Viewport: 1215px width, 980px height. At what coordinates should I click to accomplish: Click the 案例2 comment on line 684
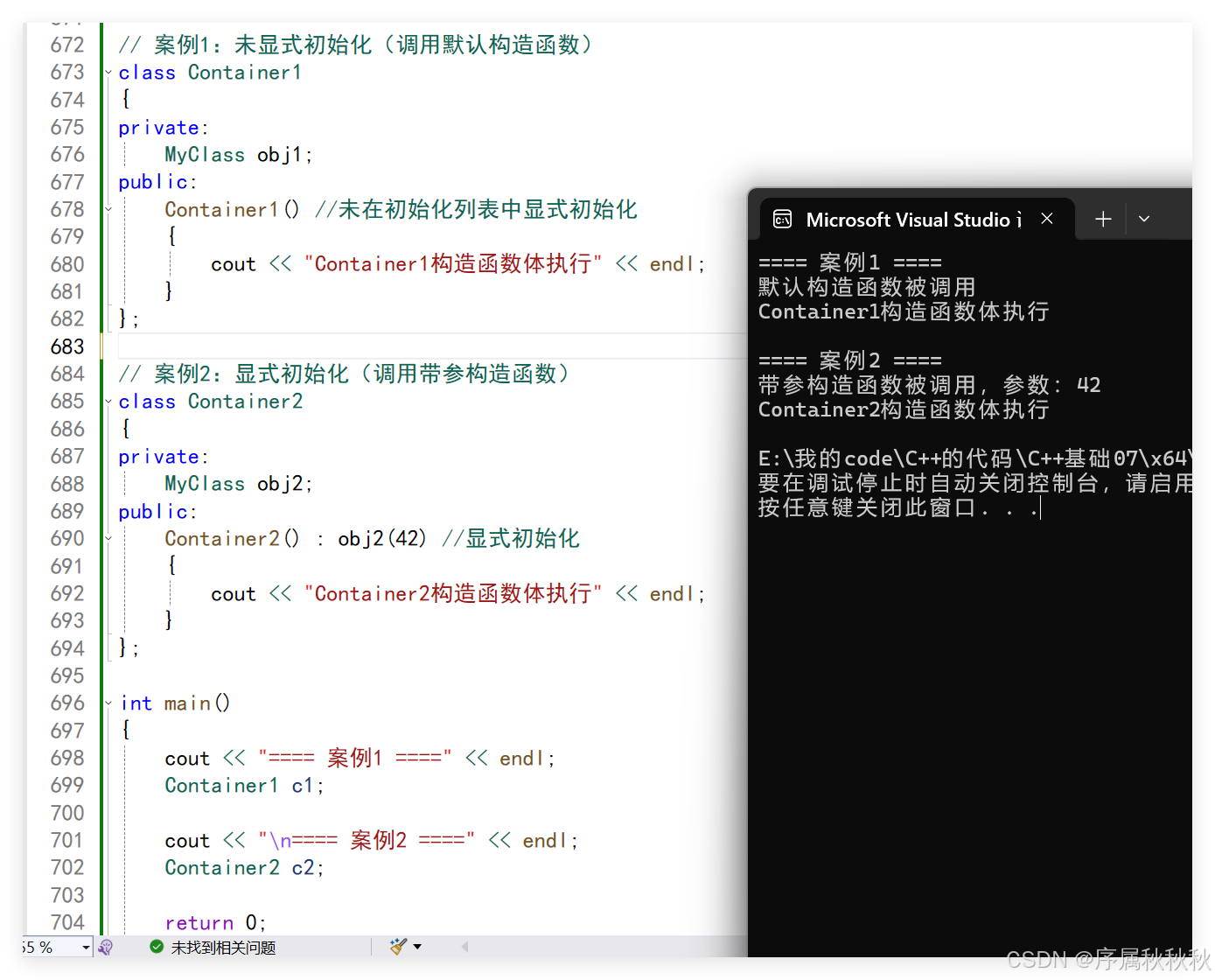pos(345,374)
